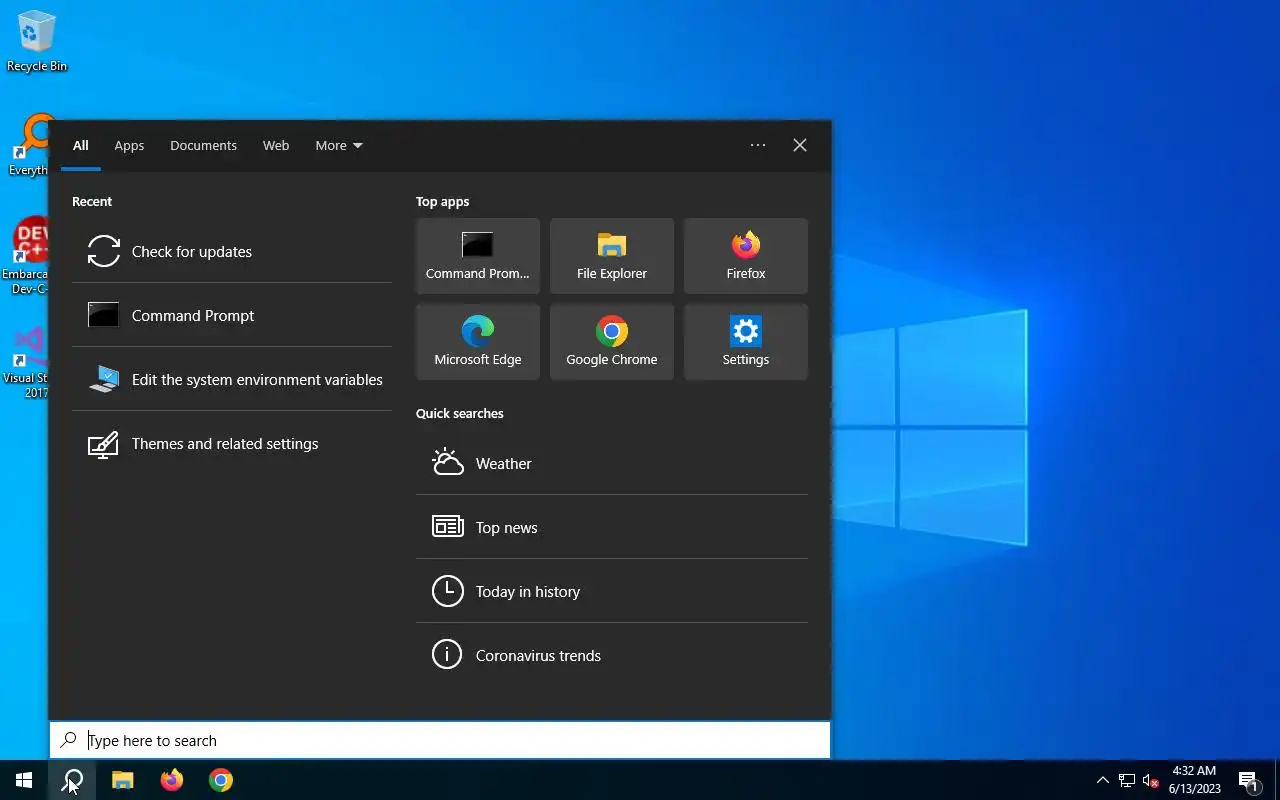Screen dimensions: 1280x800
Task: Open Edit the system environment variables
Action: coord(232,379)
